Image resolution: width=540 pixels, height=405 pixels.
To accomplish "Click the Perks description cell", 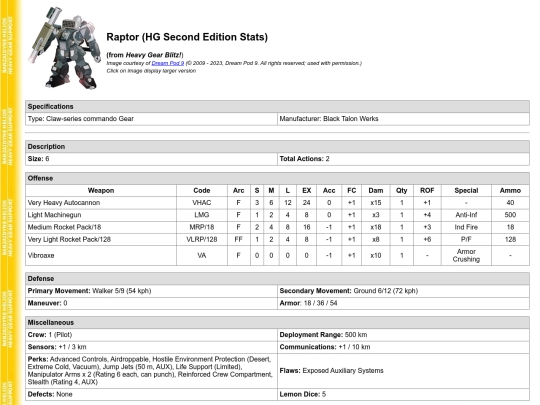I will pyautogui.click(x=151, y=371).
